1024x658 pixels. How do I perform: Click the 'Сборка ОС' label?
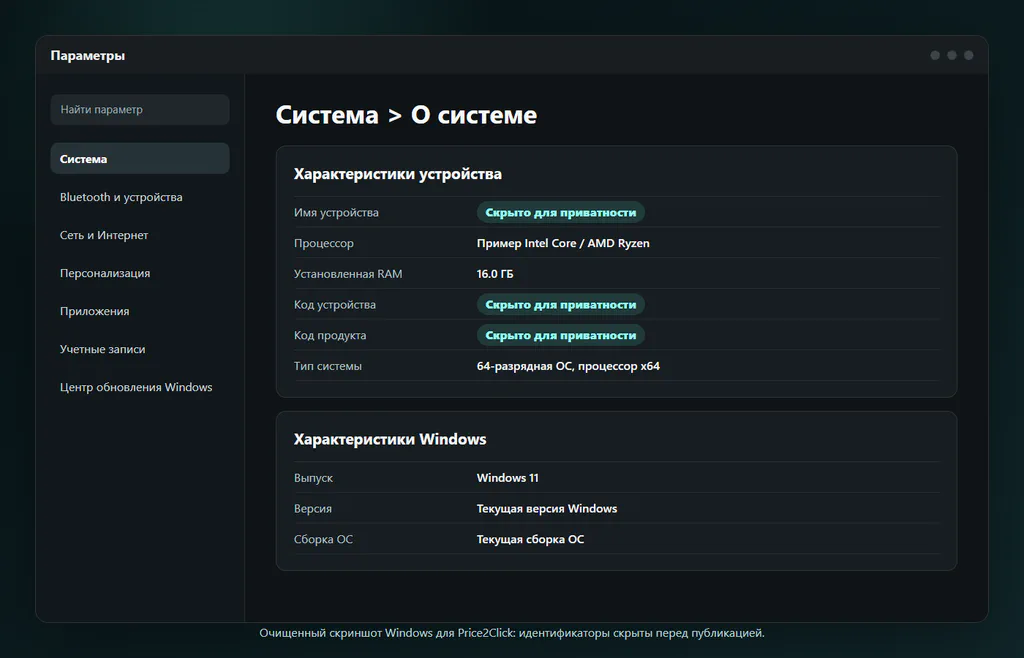[323, 539]
